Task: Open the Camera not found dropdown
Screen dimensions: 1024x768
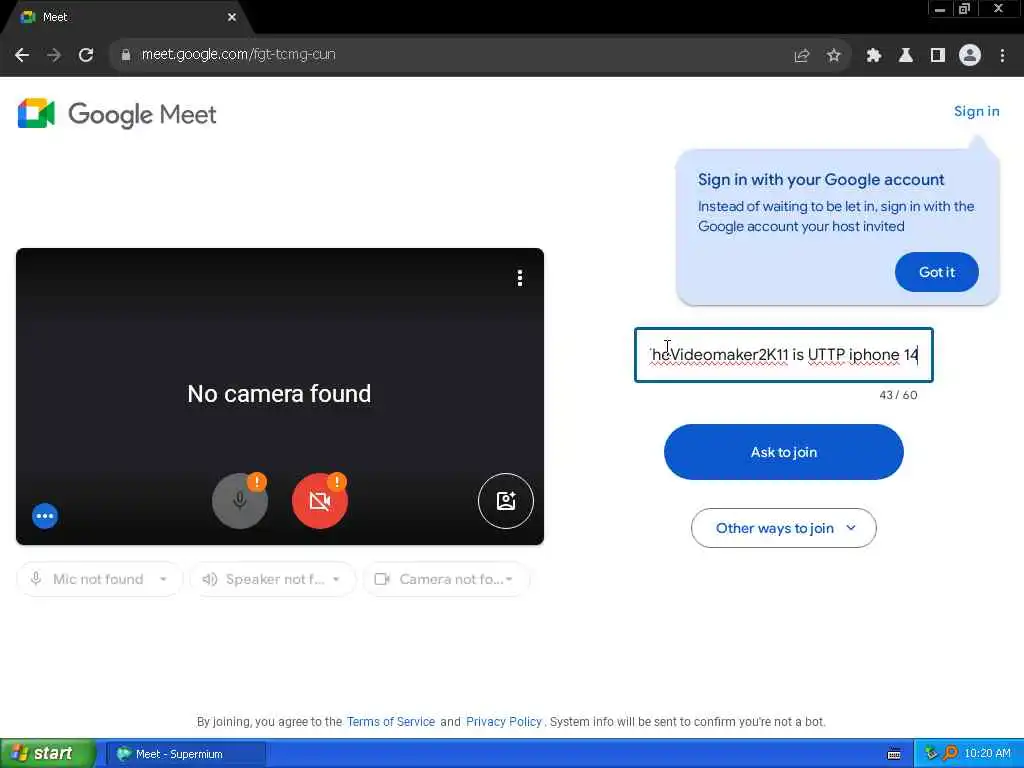Action: point(446,579)
